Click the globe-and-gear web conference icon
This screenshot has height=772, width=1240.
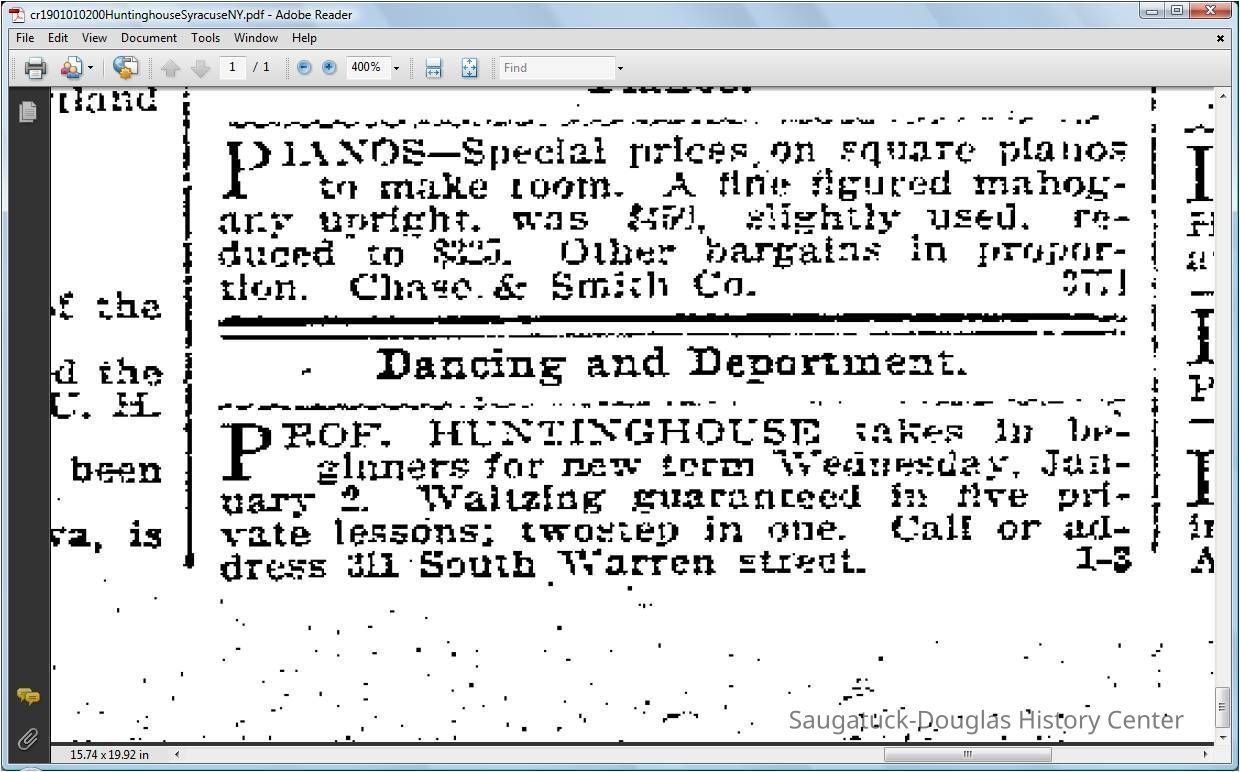click(x=125, y=68)
